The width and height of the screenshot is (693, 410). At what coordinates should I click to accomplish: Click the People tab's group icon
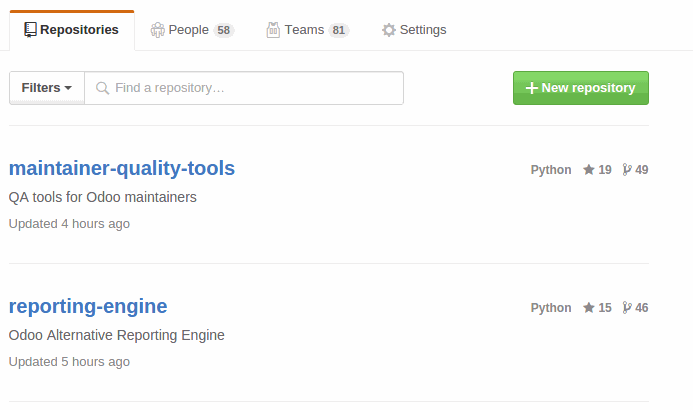click(x=157, y=30)
